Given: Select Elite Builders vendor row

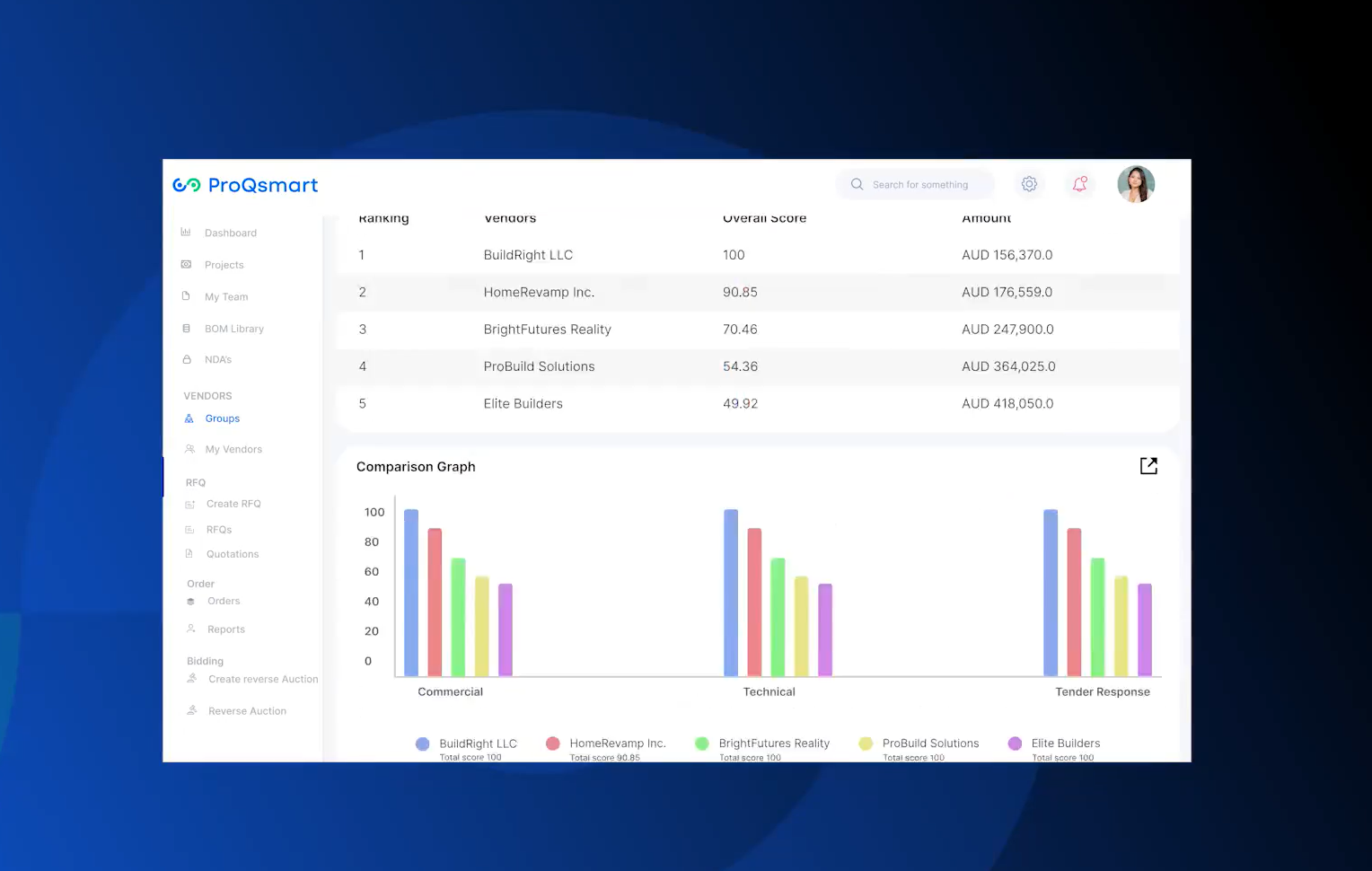Looking at the screenshot, I should (758, 404).
